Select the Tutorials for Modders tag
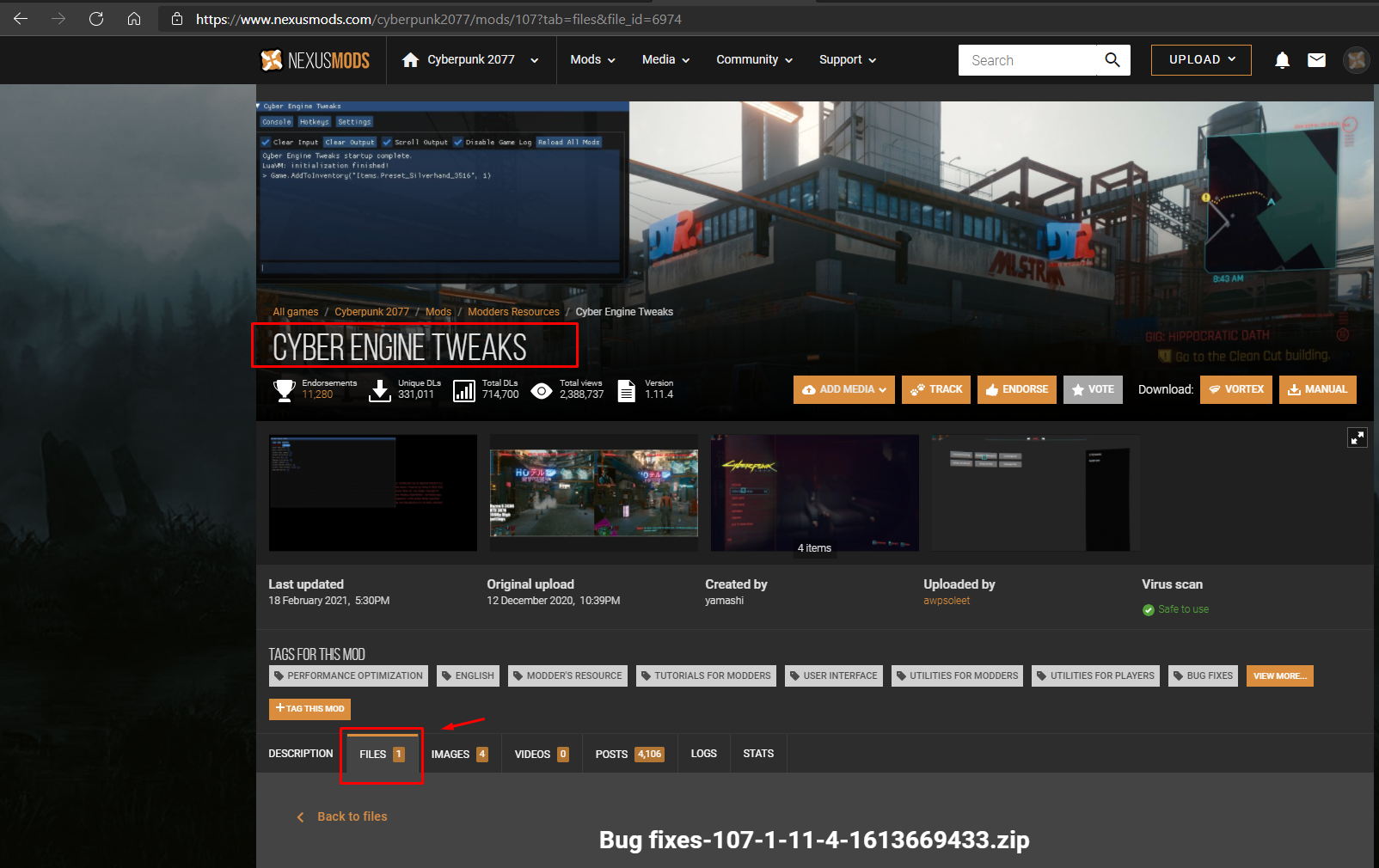Viewport: 1379px width, 868px height. point(706,676)
